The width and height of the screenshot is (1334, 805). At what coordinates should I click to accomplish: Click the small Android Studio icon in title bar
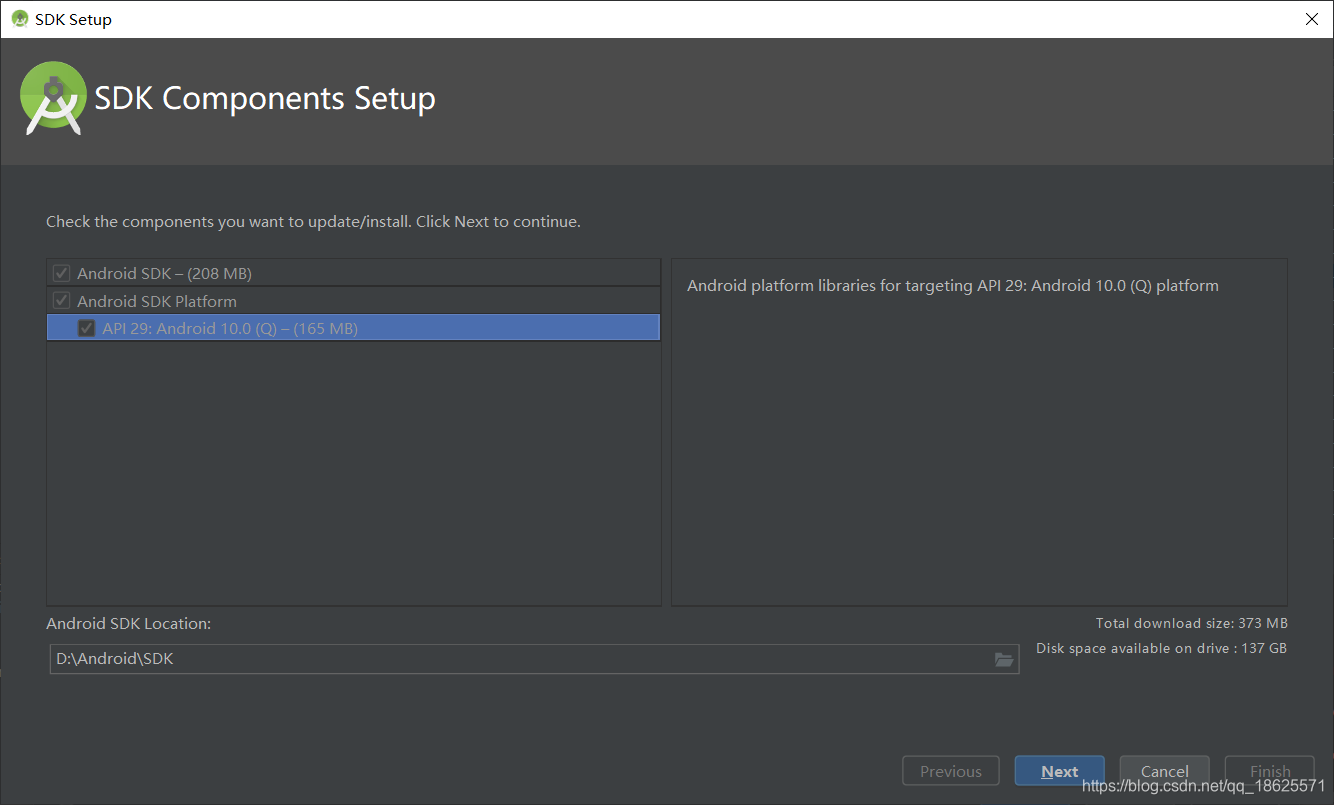coord(19,19)
